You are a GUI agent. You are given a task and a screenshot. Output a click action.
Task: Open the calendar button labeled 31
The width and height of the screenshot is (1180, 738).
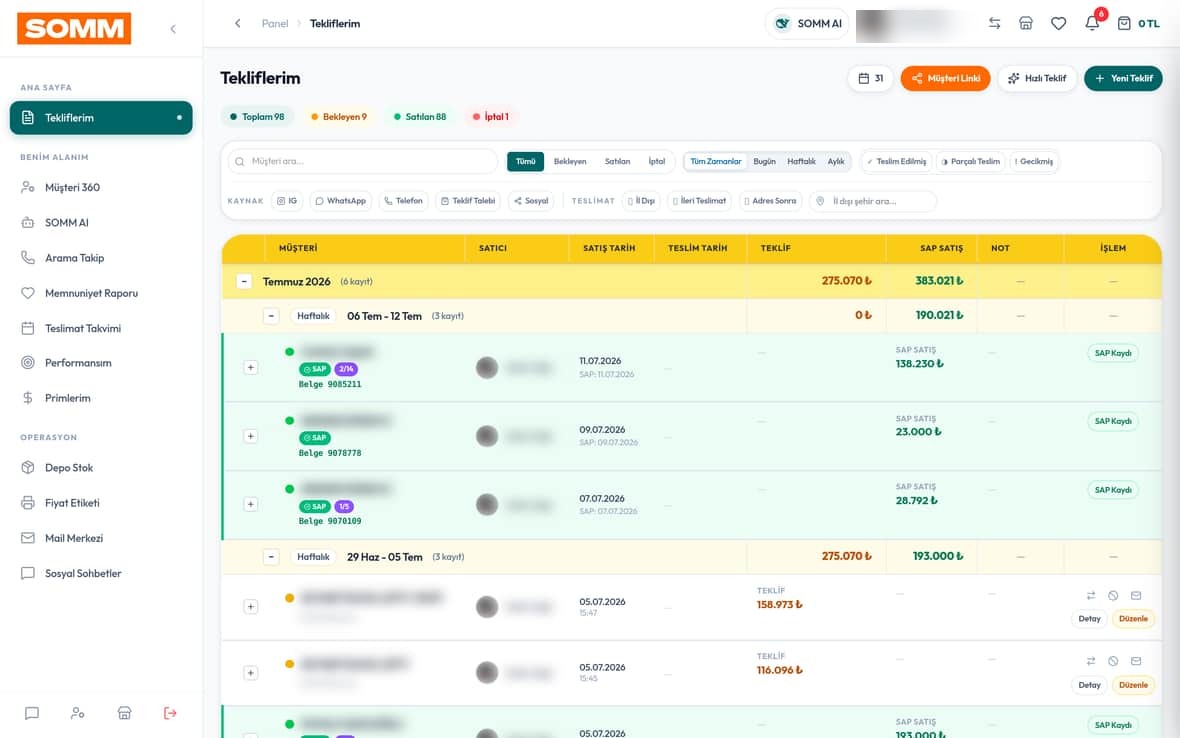pyautogui.click(x=871, y=78)
